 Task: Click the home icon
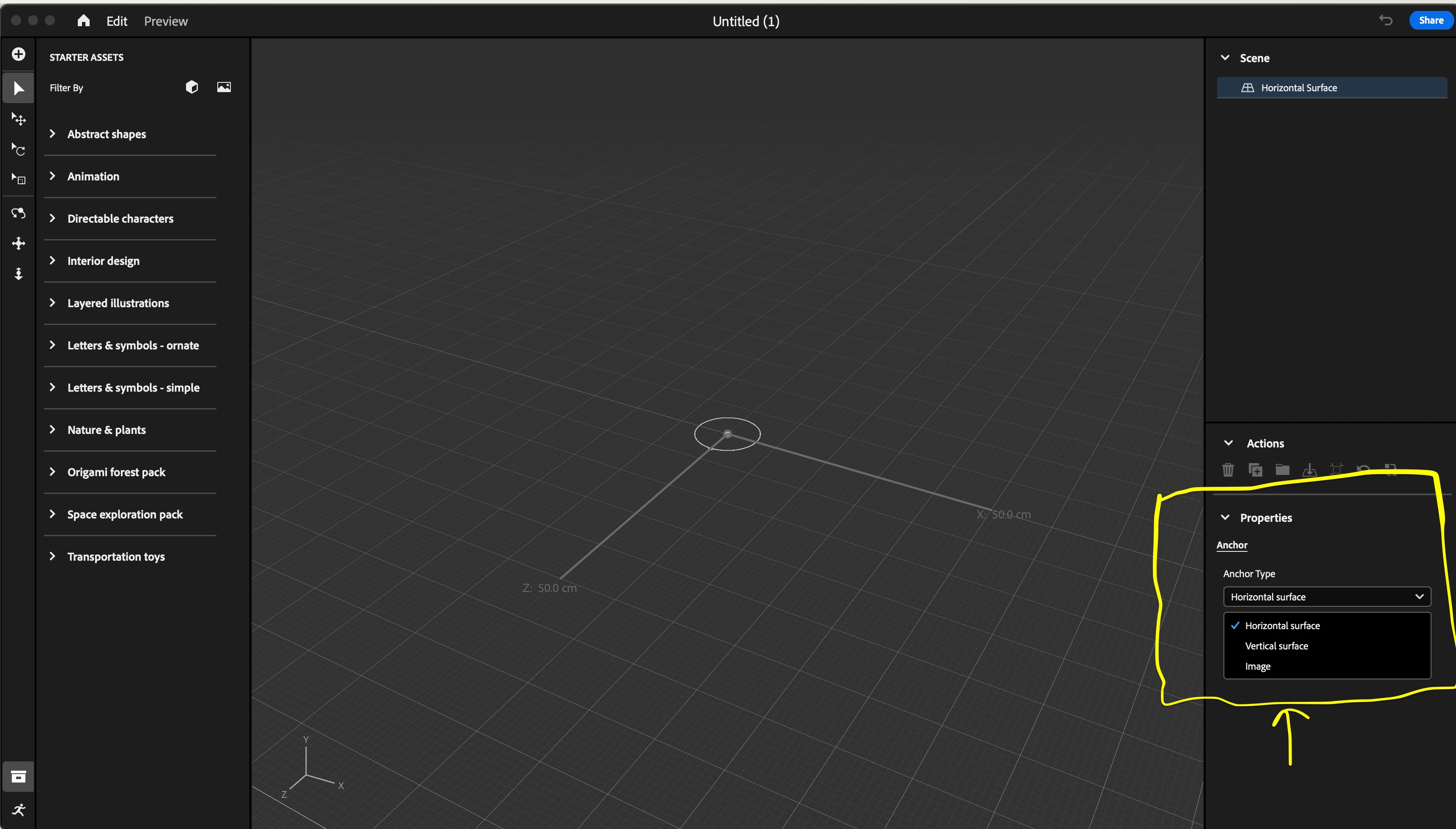[84, 21]
